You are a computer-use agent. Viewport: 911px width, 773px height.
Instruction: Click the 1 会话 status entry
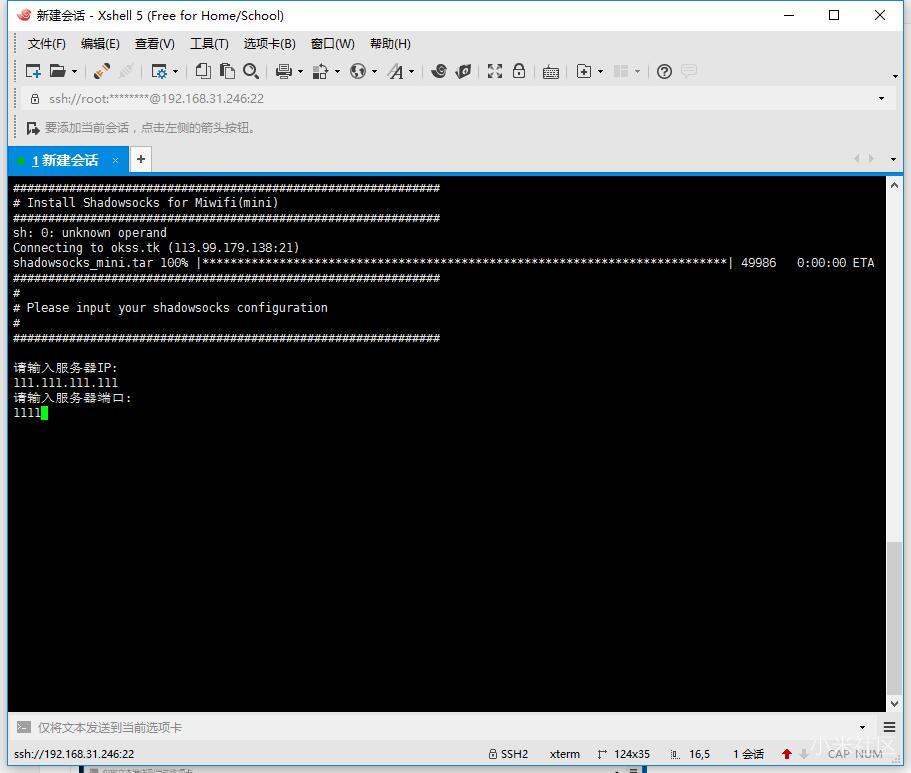tap(748, 754)
